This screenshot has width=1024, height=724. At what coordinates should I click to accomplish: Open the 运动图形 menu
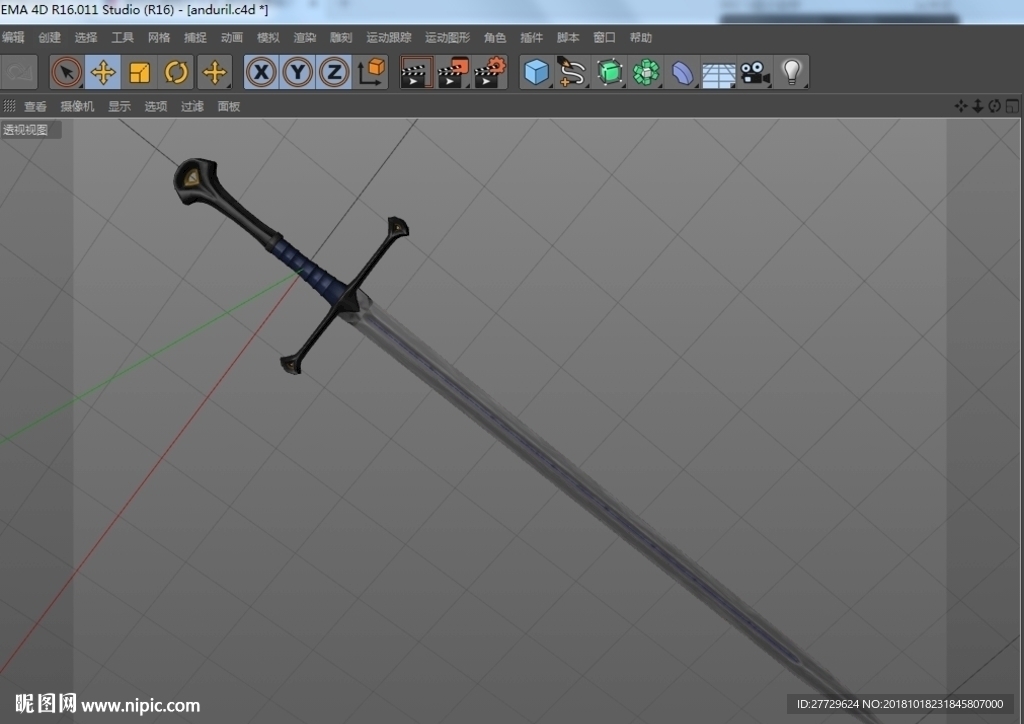[447, 37]
